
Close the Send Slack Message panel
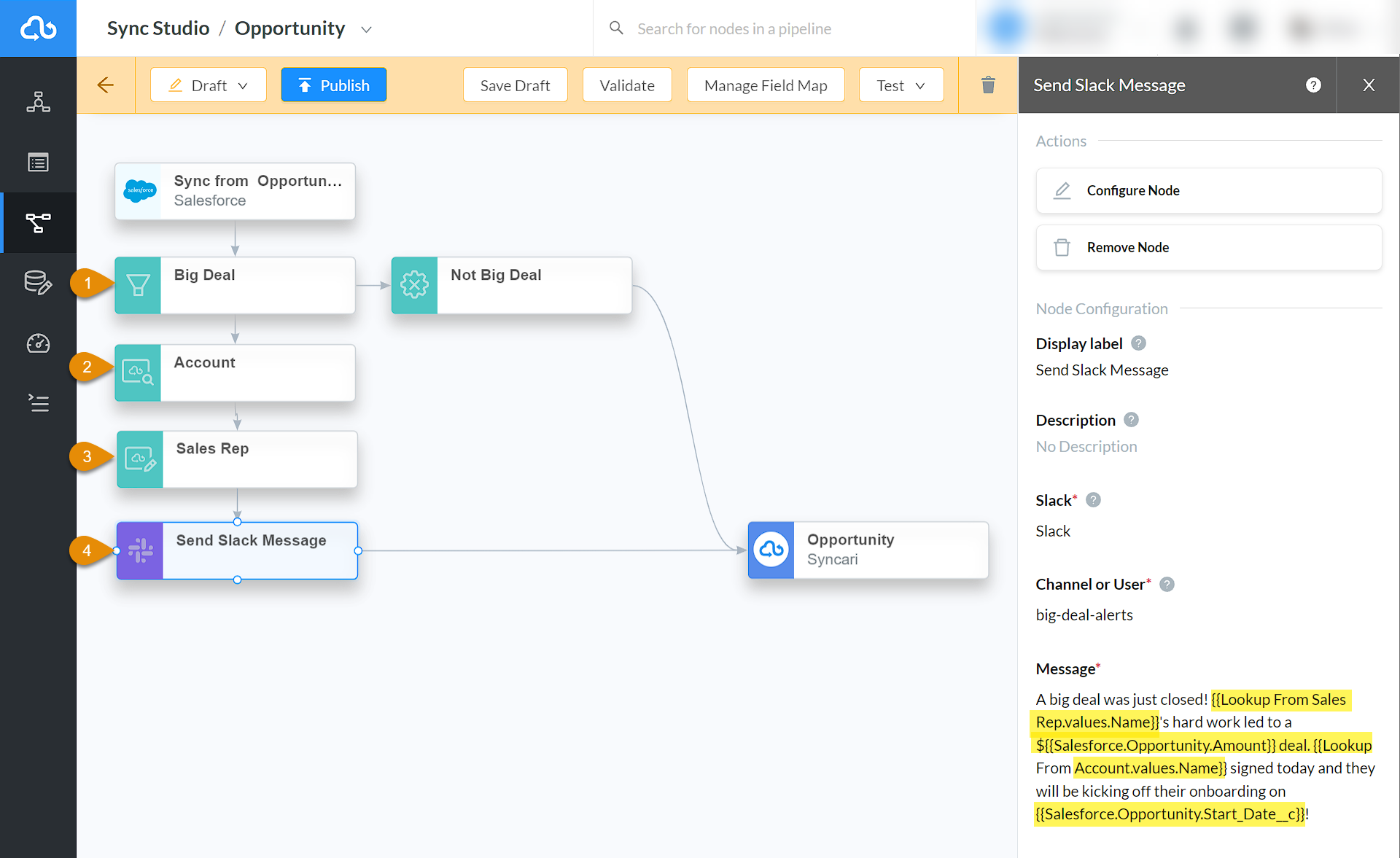click(x=1369, y=85)
